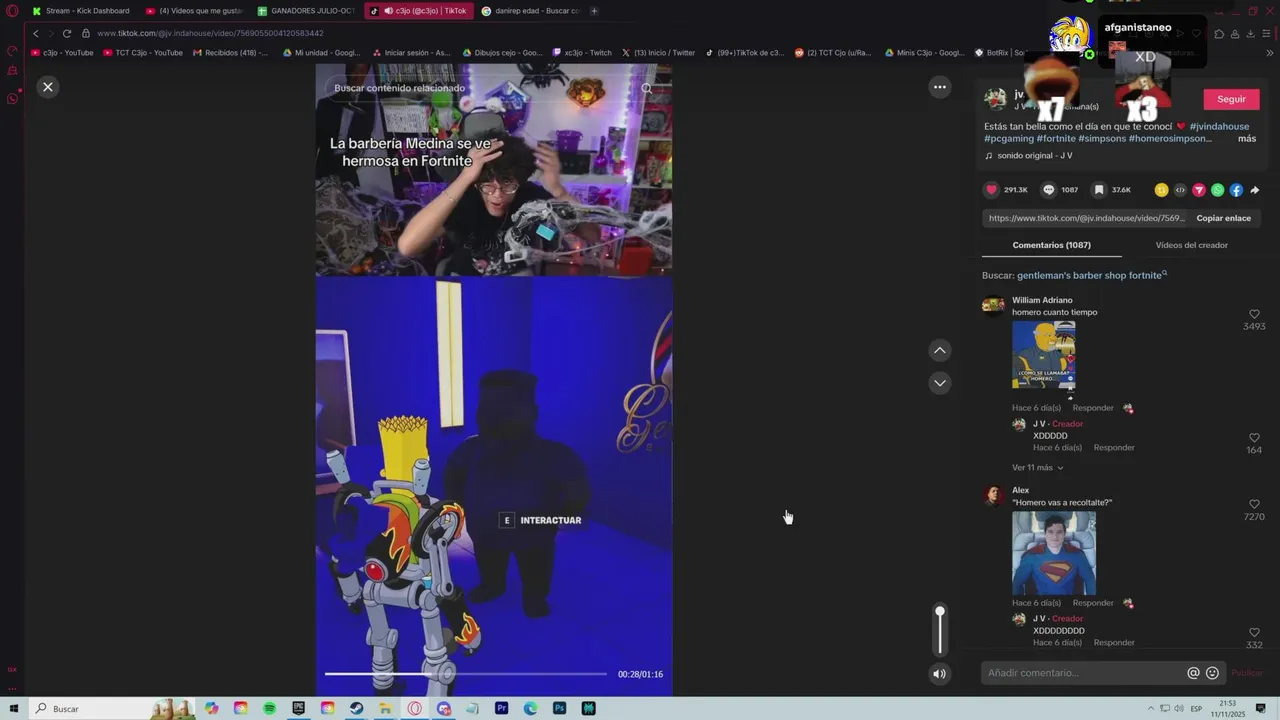The height and width of the screenshot is (720, 1280).
Task: Mute the video with speaker icon
Action: coord(939,674)
